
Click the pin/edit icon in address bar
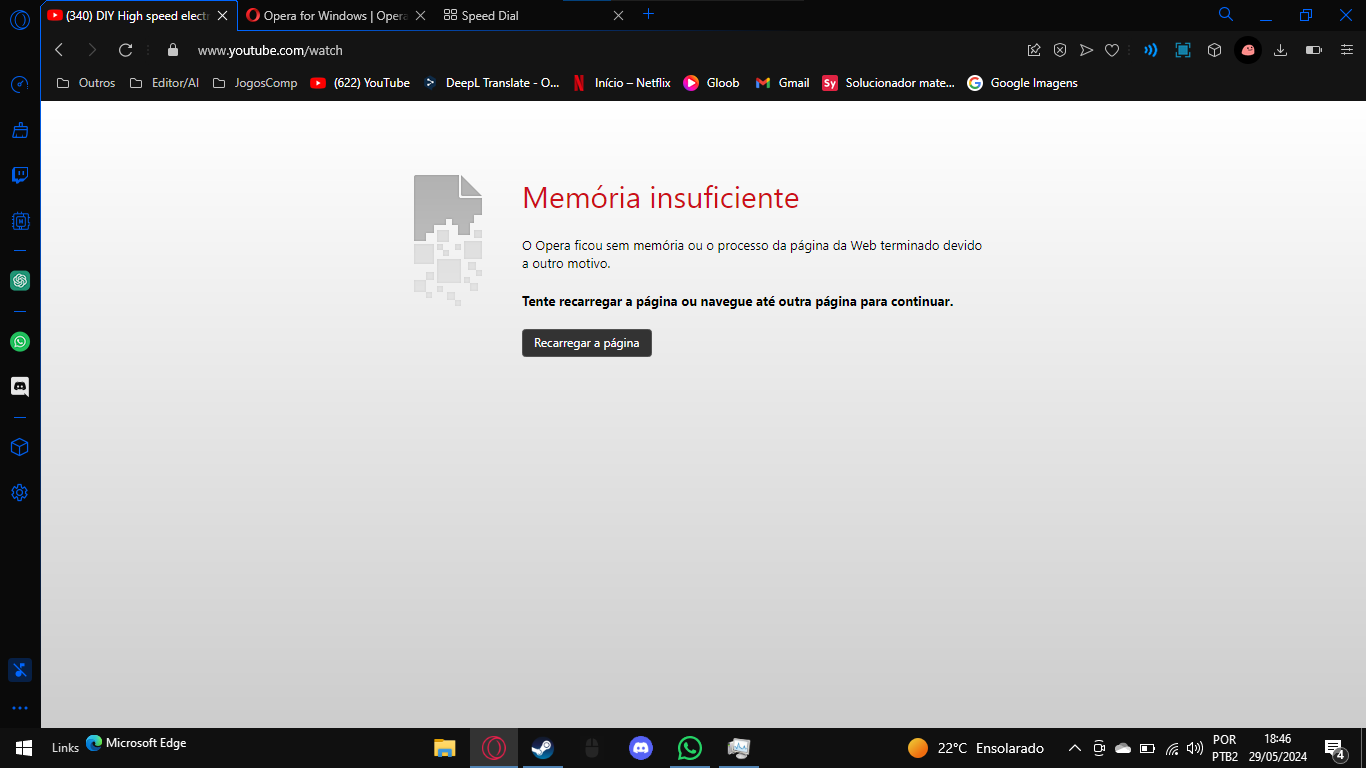[1034, 50]
